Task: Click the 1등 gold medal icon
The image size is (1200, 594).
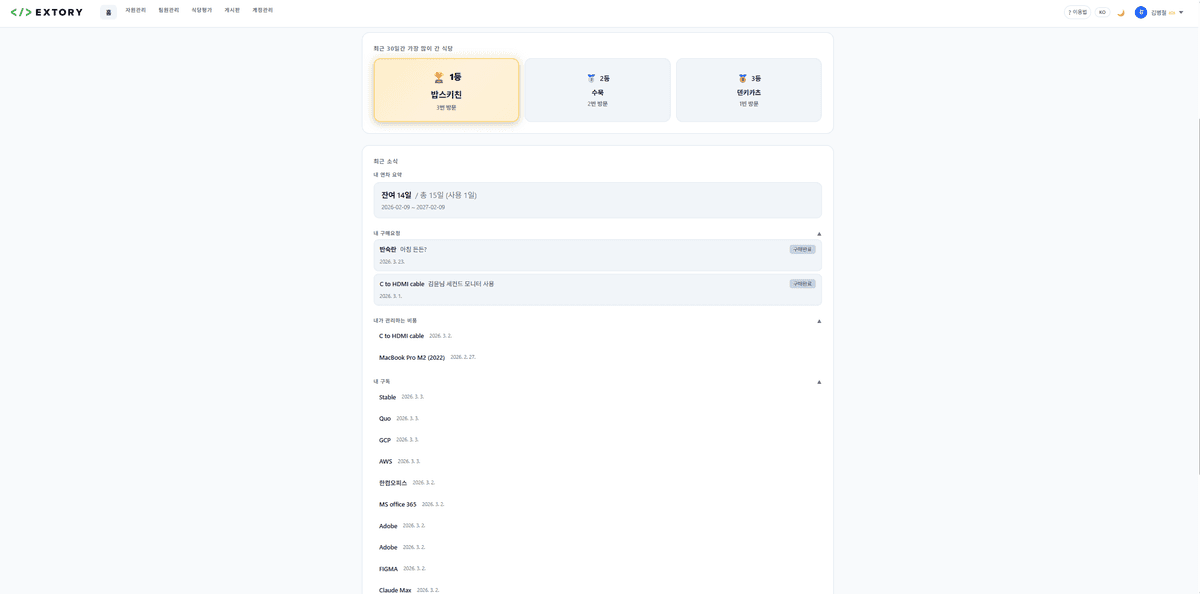Action: (x=438, y=77)
